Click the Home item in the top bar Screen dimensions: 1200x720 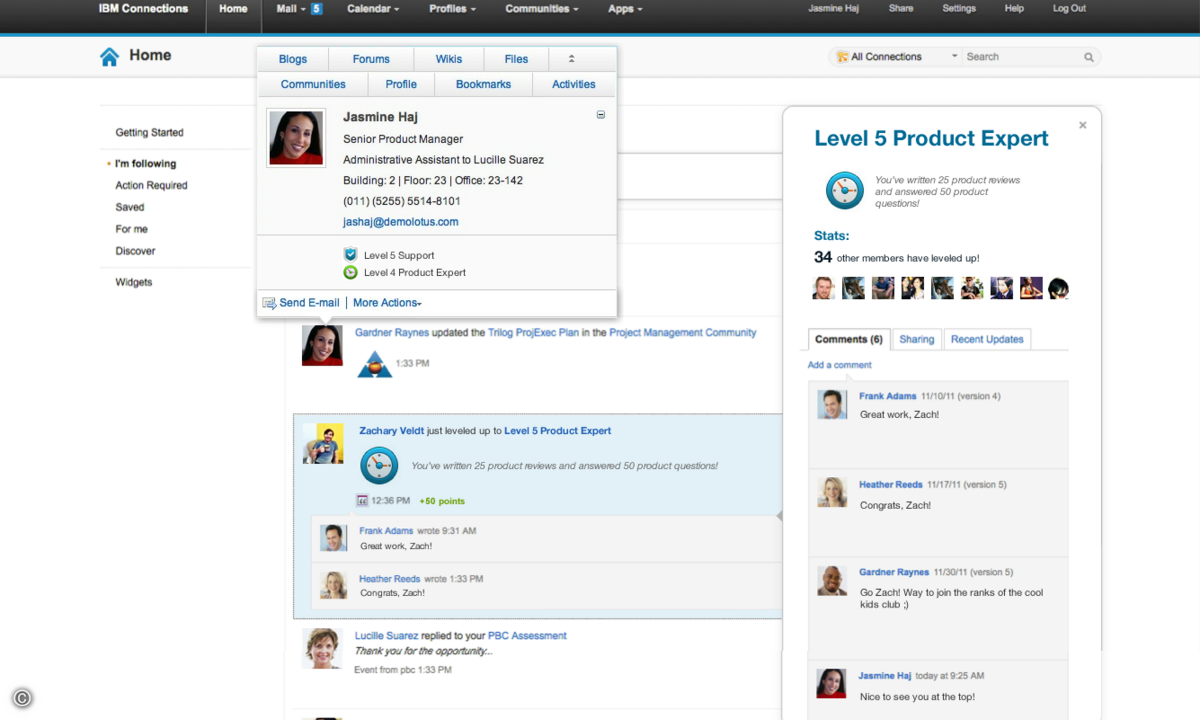pos(233,9)
